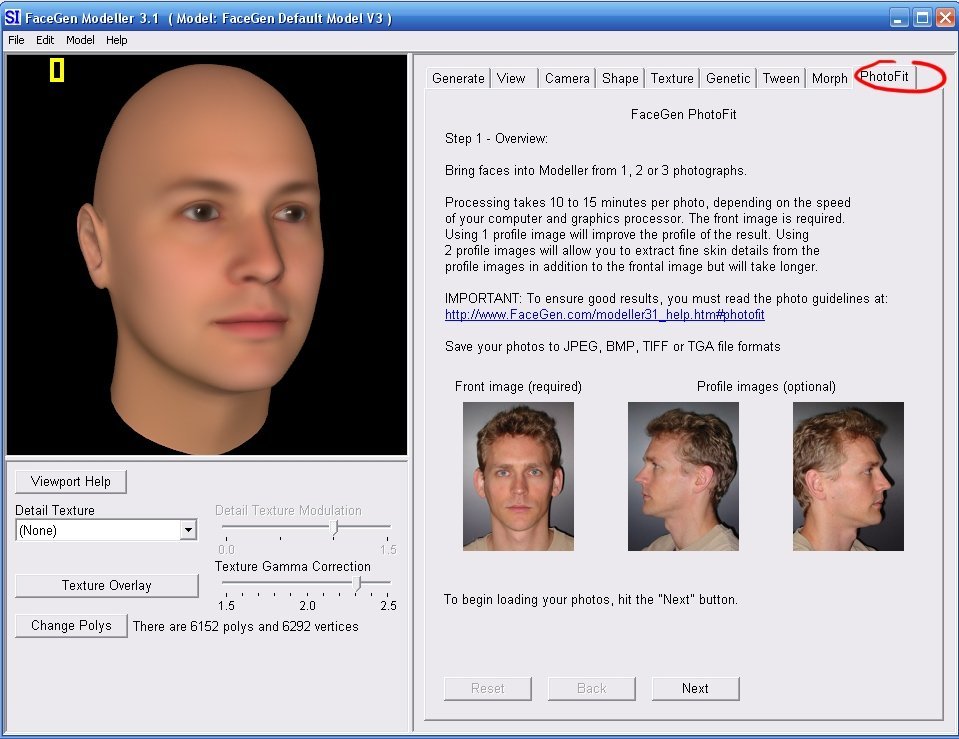Switch to the Shape tab
The width and height of the screenshot is (959, 739).
click(x=620, y=78)
